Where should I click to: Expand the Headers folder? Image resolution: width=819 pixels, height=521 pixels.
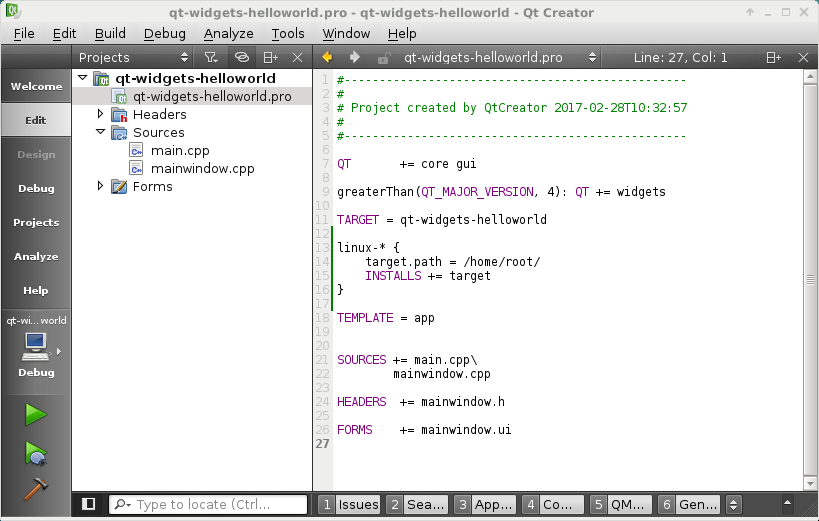(100, 113)
